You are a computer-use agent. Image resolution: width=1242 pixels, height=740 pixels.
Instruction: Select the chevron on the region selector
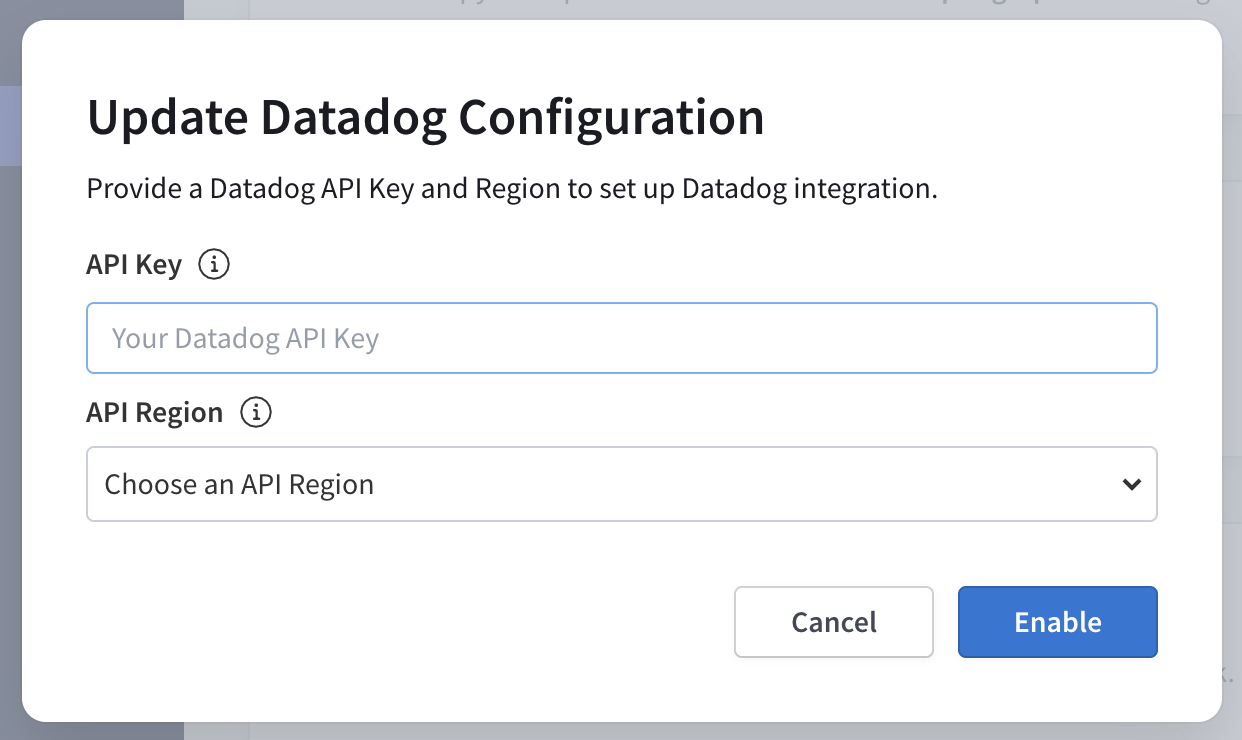[x=1131, y=484]
